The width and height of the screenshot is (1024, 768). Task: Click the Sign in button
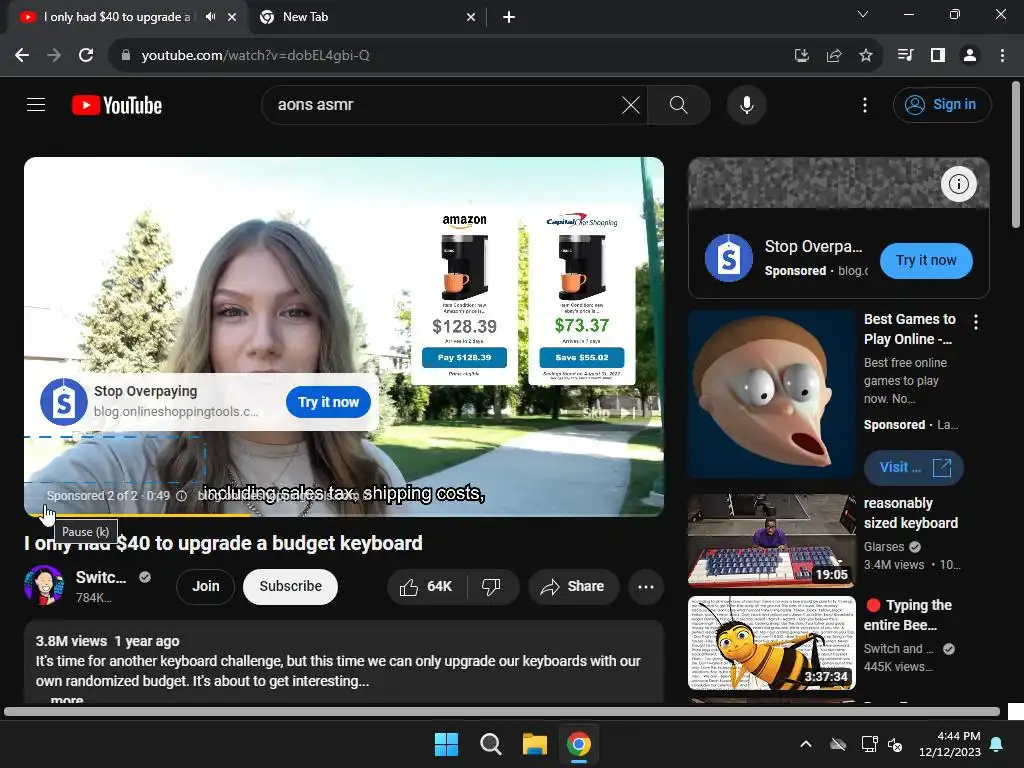click(942, 104)
